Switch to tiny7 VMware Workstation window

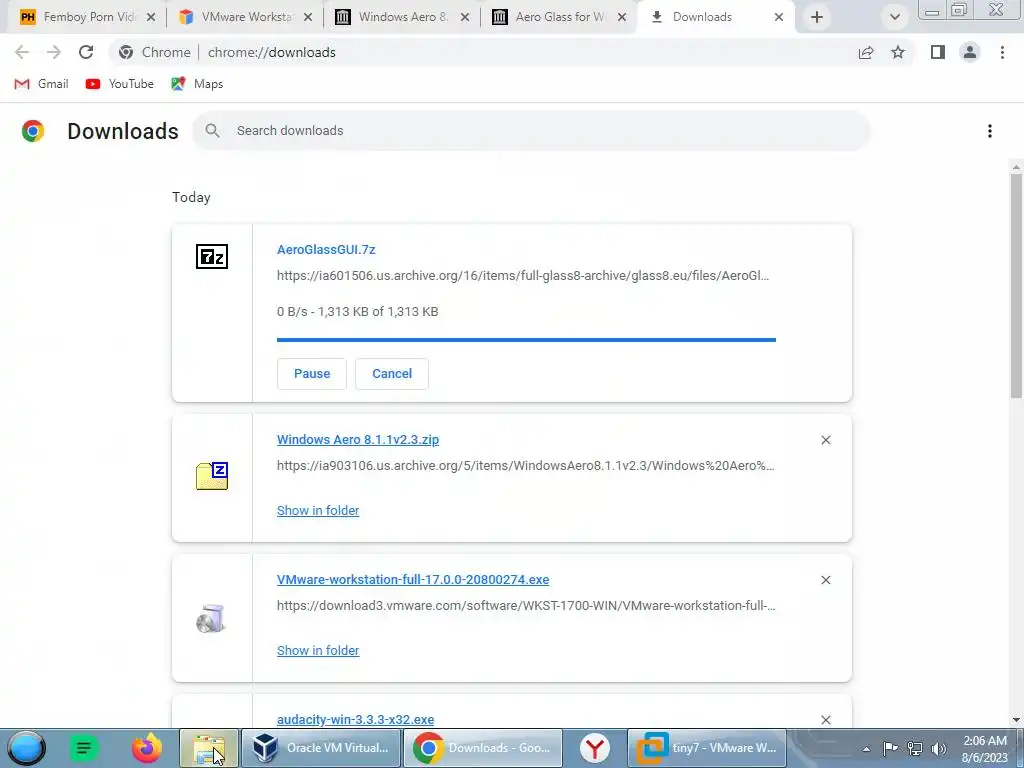[x=707, y=748]
